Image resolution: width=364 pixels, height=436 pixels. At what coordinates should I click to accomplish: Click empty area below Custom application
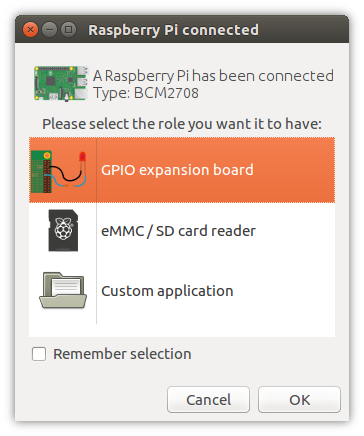[182, 330]
